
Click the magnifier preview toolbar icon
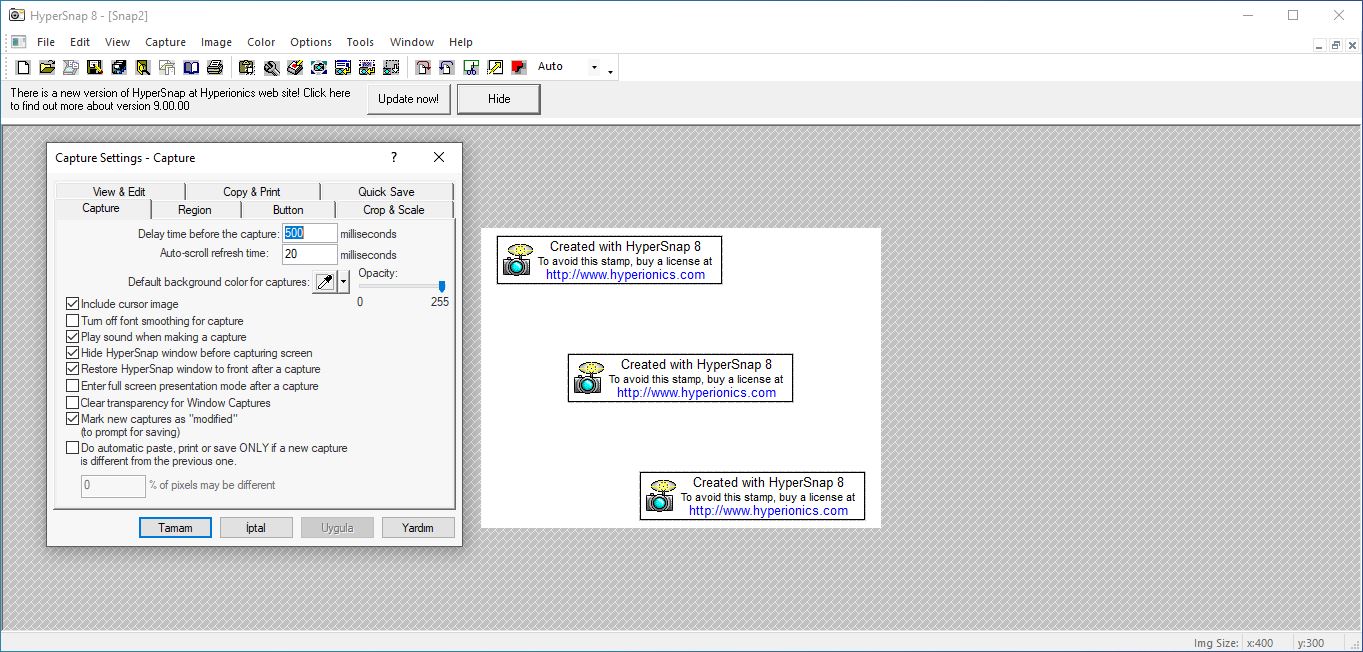143,67
